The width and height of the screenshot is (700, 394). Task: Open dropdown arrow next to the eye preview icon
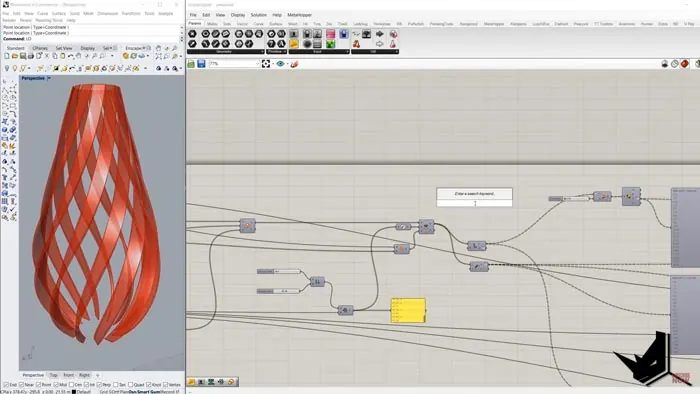tap(287, 64)
